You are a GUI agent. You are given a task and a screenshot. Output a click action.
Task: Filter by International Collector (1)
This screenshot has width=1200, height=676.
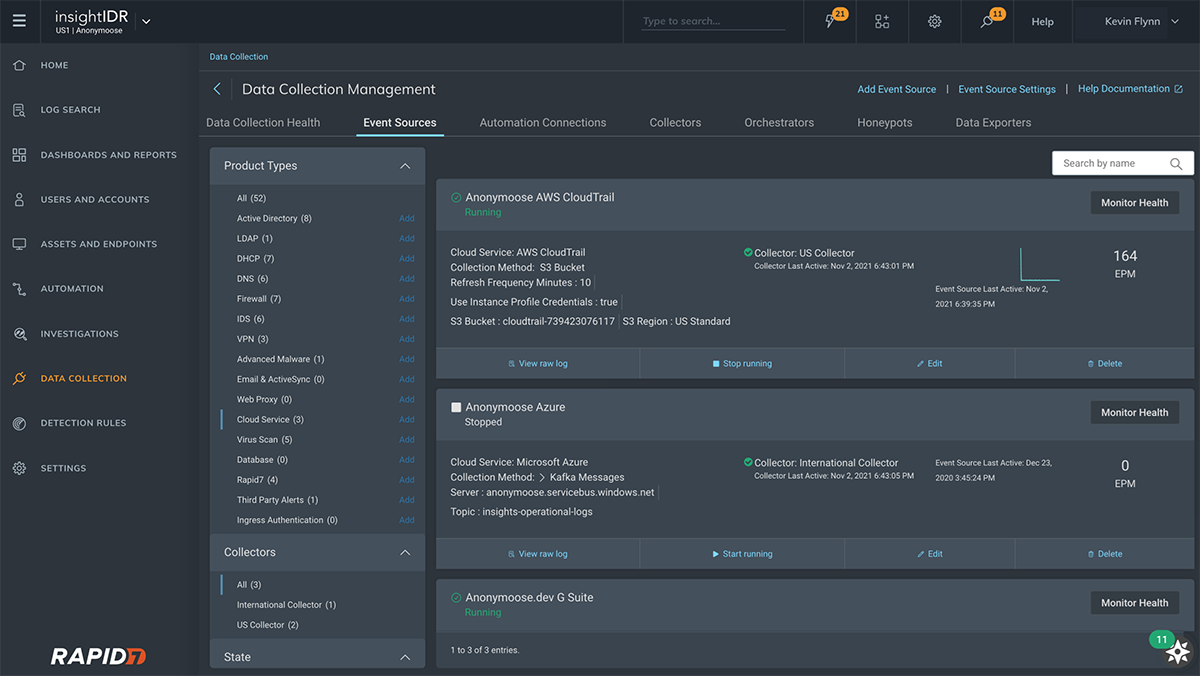286,605
